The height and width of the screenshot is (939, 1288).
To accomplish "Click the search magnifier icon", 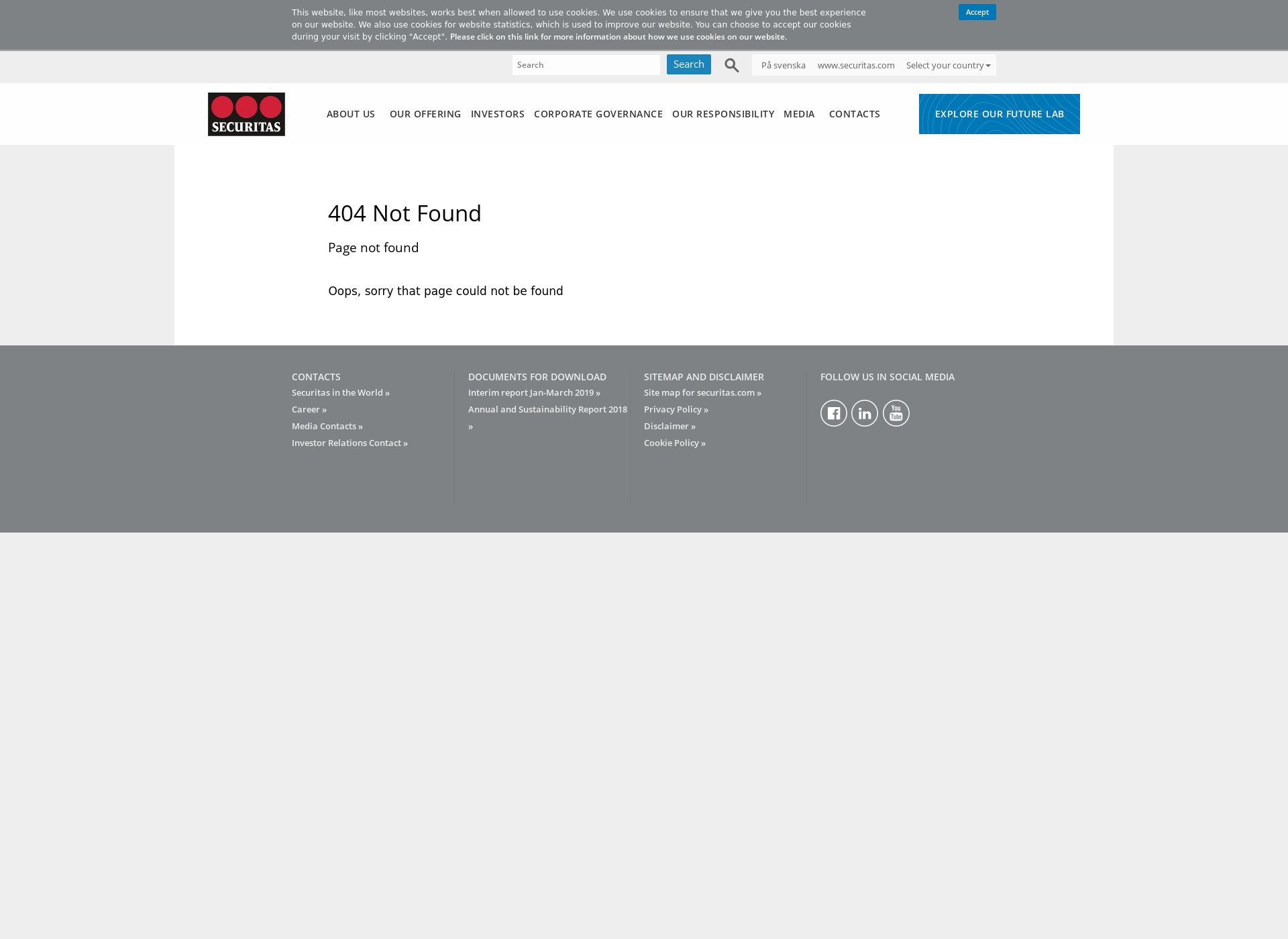I will 731,66.
